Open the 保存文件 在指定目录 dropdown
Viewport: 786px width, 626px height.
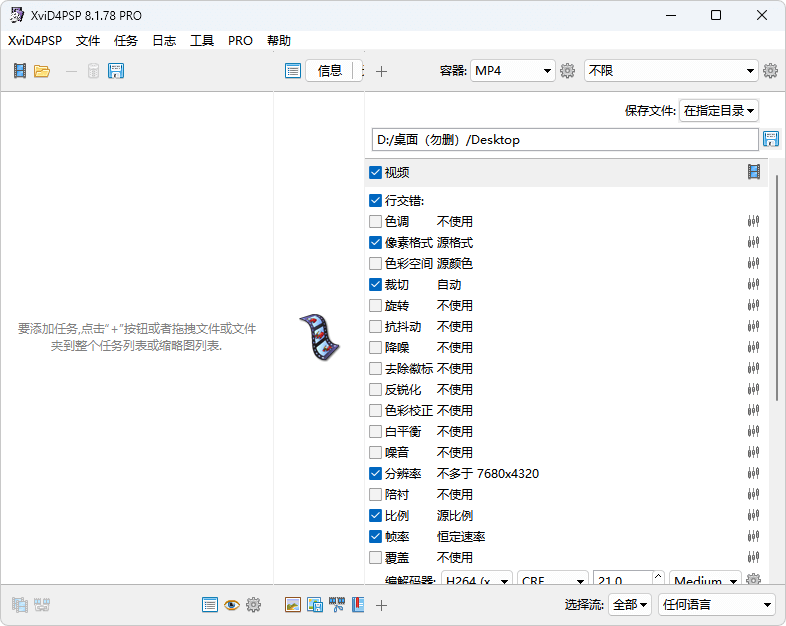click(718, 111)
